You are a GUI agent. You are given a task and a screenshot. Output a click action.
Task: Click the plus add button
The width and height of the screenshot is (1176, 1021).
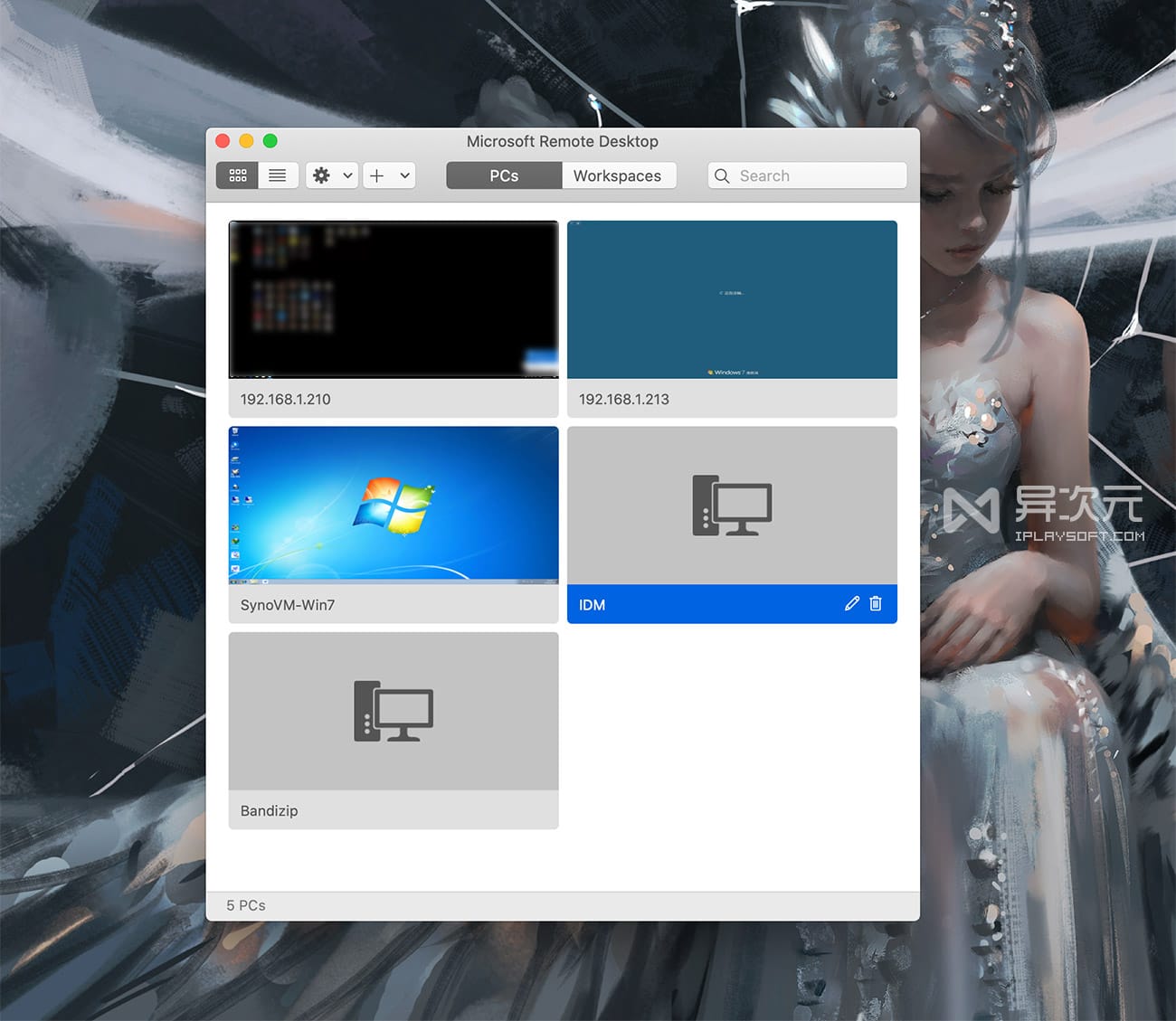click(x=377, y=175)
